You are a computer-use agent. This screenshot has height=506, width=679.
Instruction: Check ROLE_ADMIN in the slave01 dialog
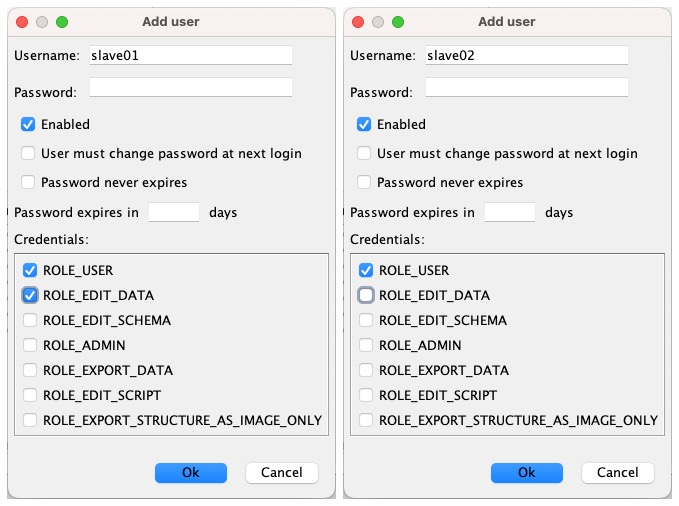coord(30,345)
